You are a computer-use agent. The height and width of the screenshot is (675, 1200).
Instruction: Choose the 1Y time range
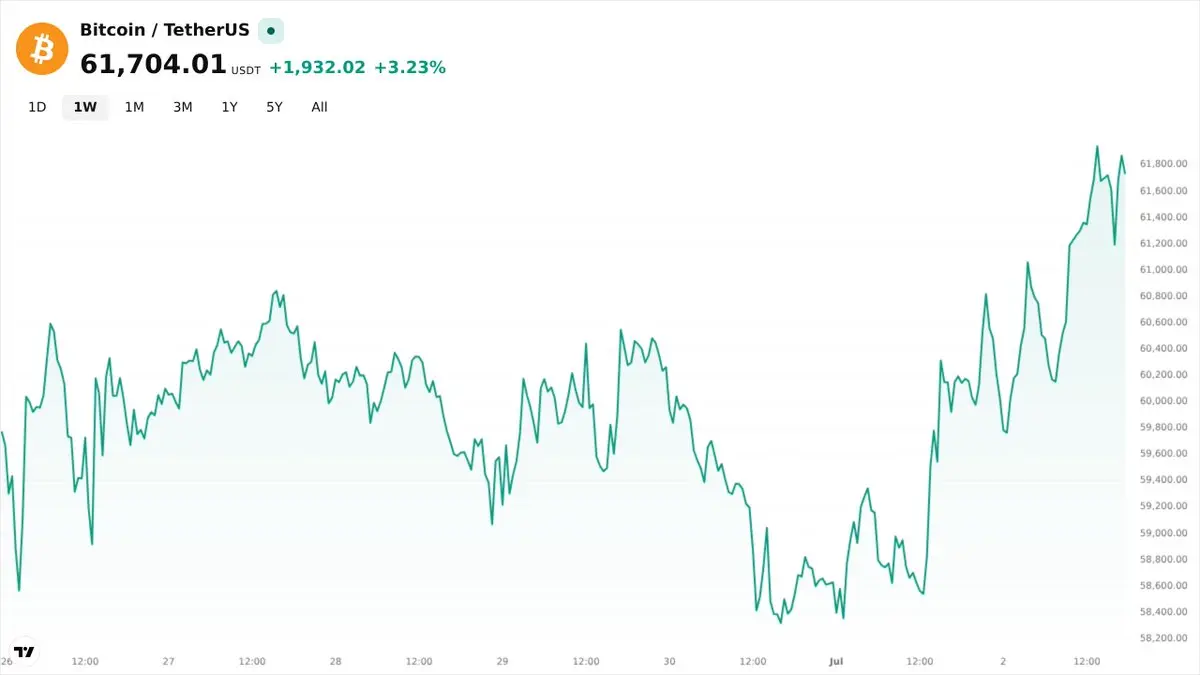pyautogui.click(x=229, y=107)
